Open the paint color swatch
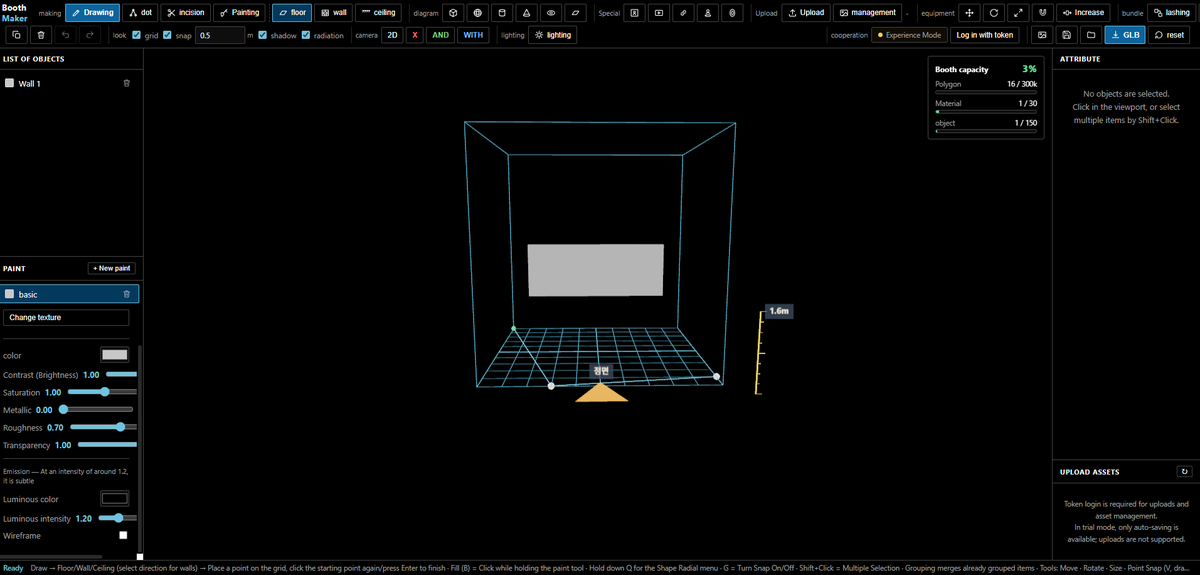The image size is (1200, 575). pos(115,355)
